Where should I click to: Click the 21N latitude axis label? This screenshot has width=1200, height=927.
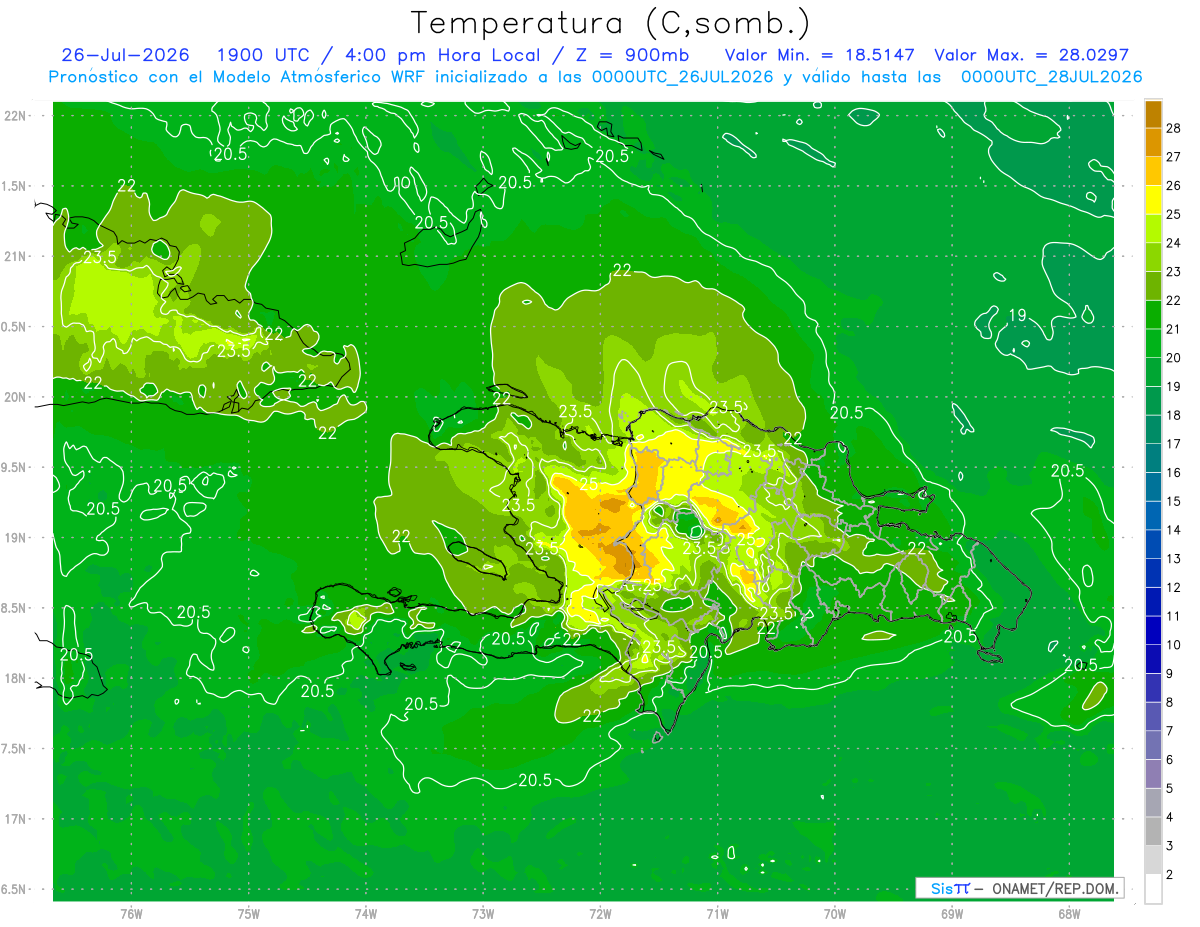(x=14, y=256)
